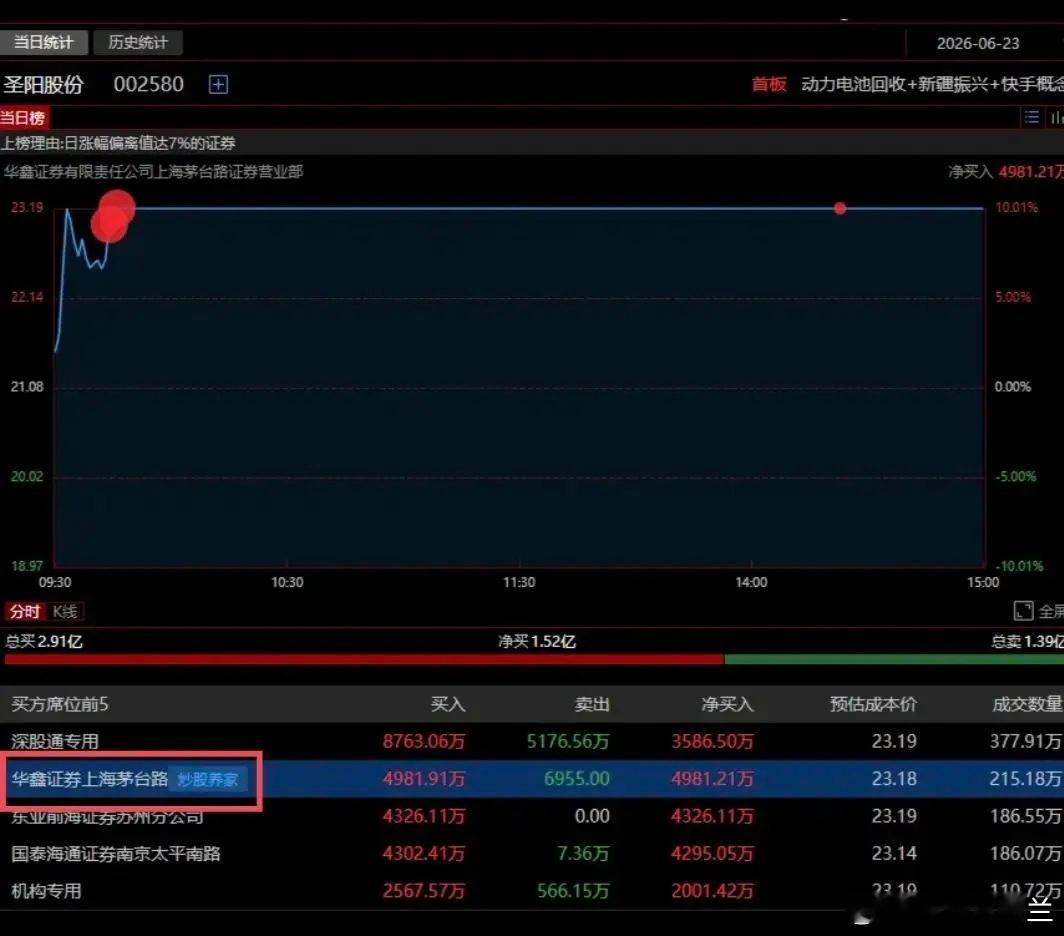Click the 净买入 column header

pyautogui.click(x=727, y=705)
